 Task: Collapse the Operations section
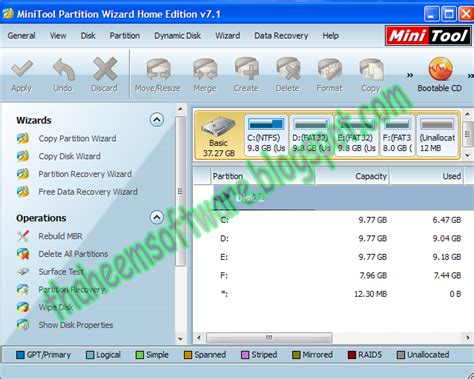click(x=157, y=218)
